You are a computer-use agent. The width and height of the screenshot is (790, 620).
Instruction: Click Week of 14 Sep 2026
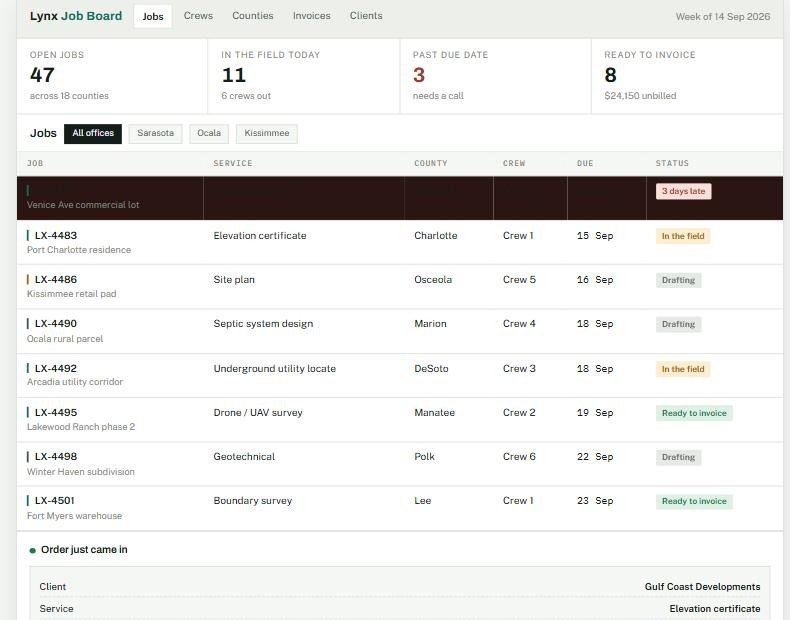click(722, 17)
